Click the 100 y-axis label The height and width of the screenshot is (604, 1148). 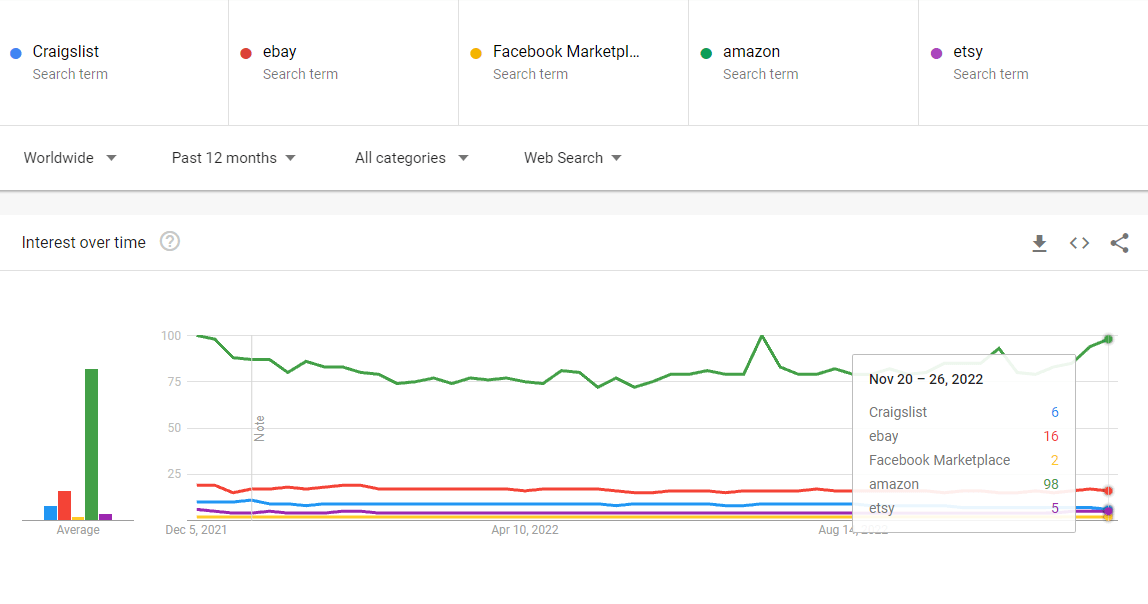point(171,335)
